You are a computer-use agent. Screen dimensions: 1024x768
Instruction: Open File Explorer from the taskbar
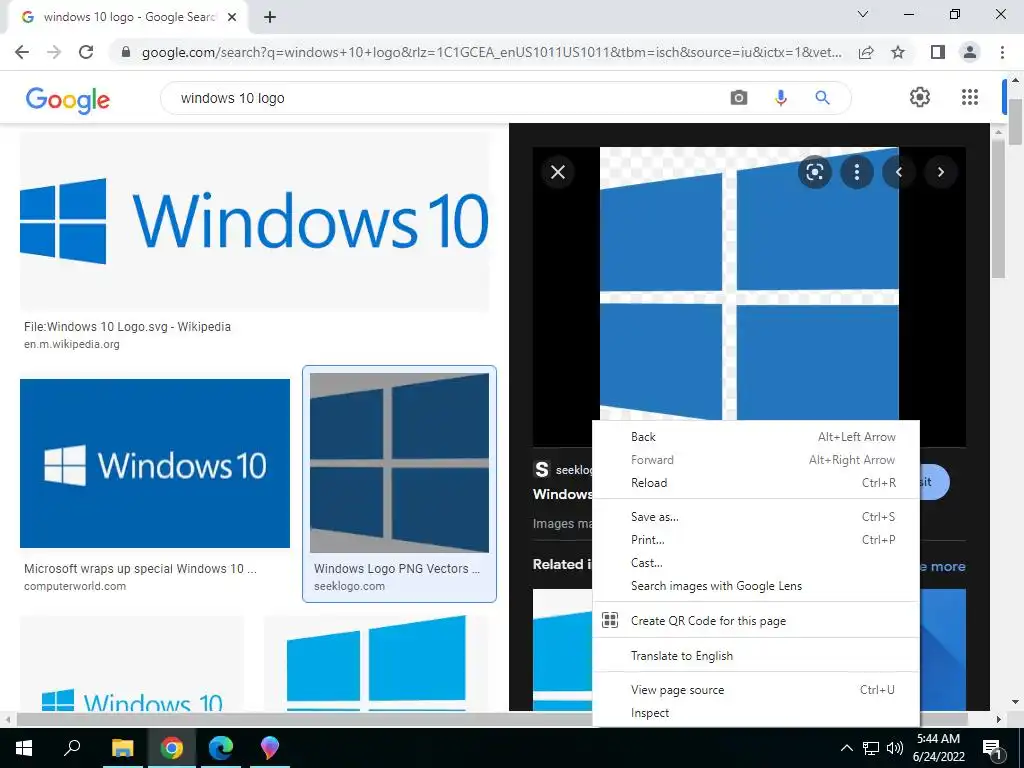122,748
